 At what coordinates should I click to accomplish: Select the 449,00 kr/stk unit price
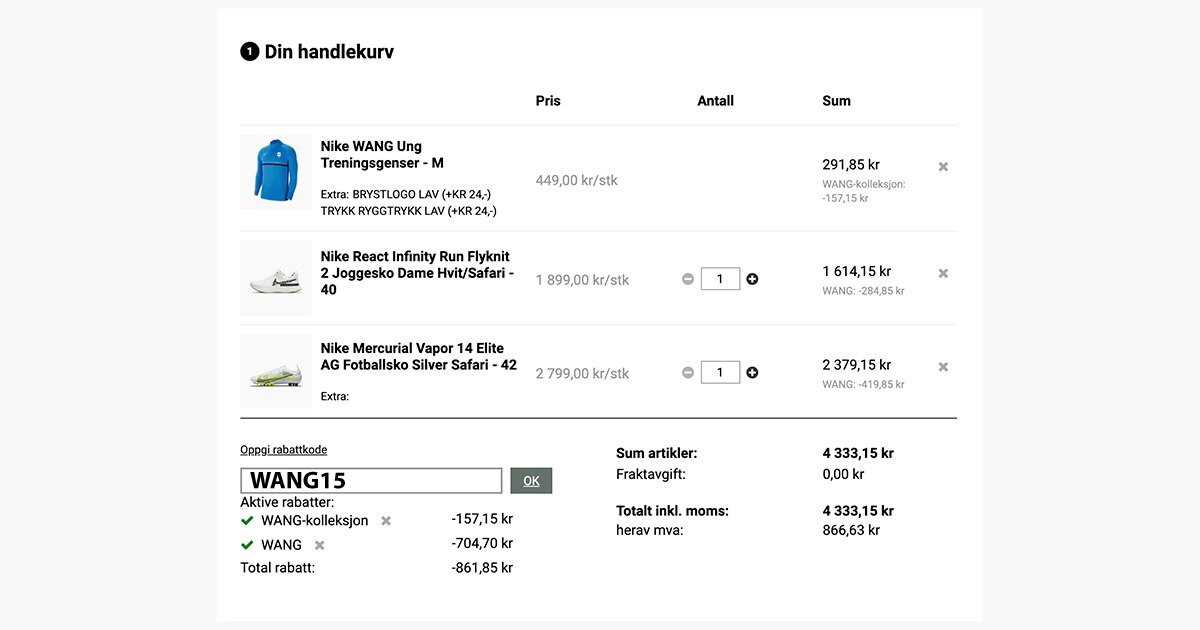tap(577, 181)
